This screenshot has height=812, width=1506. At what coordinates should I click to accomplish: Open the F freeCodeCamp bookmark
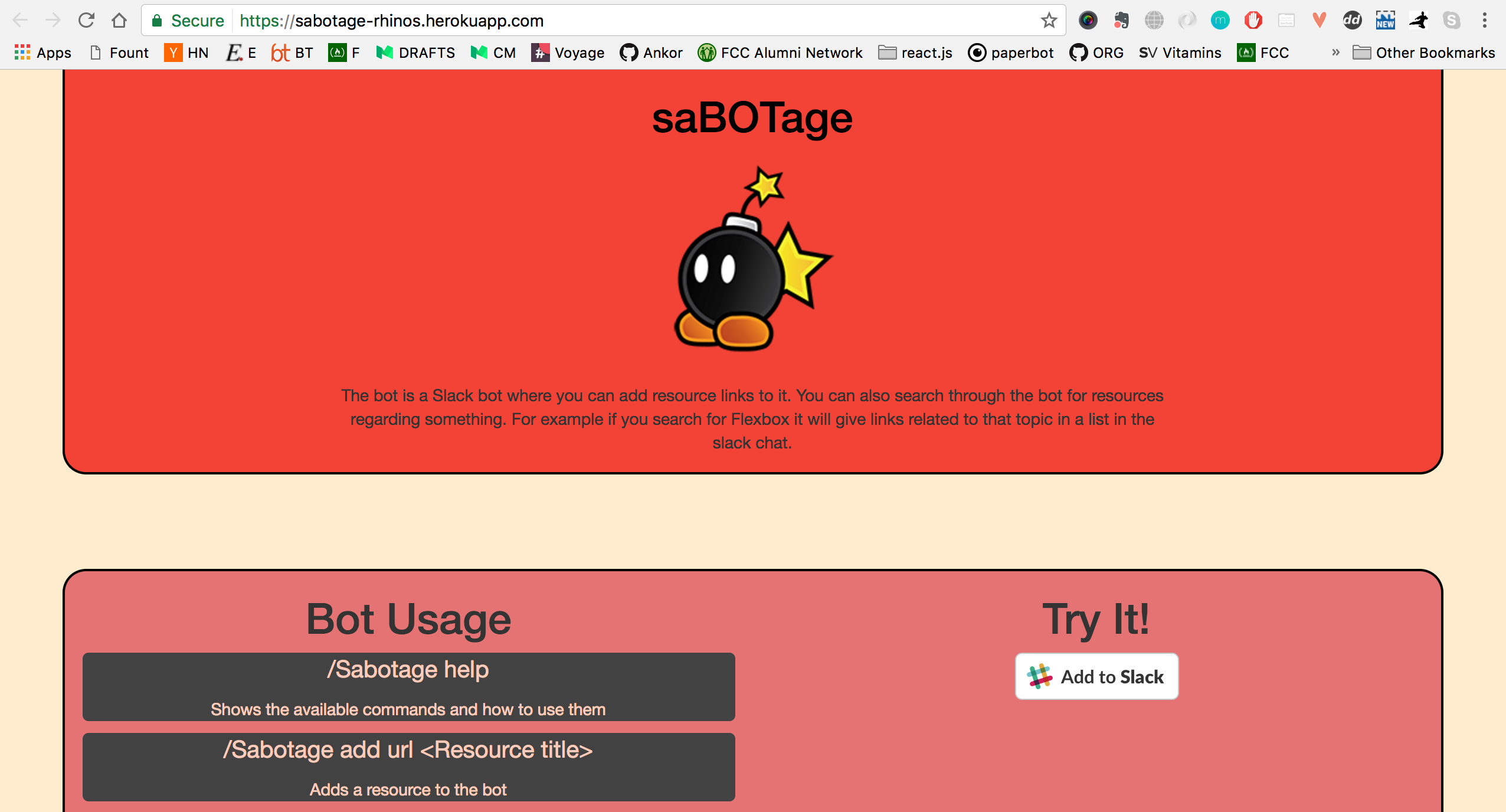344,53
